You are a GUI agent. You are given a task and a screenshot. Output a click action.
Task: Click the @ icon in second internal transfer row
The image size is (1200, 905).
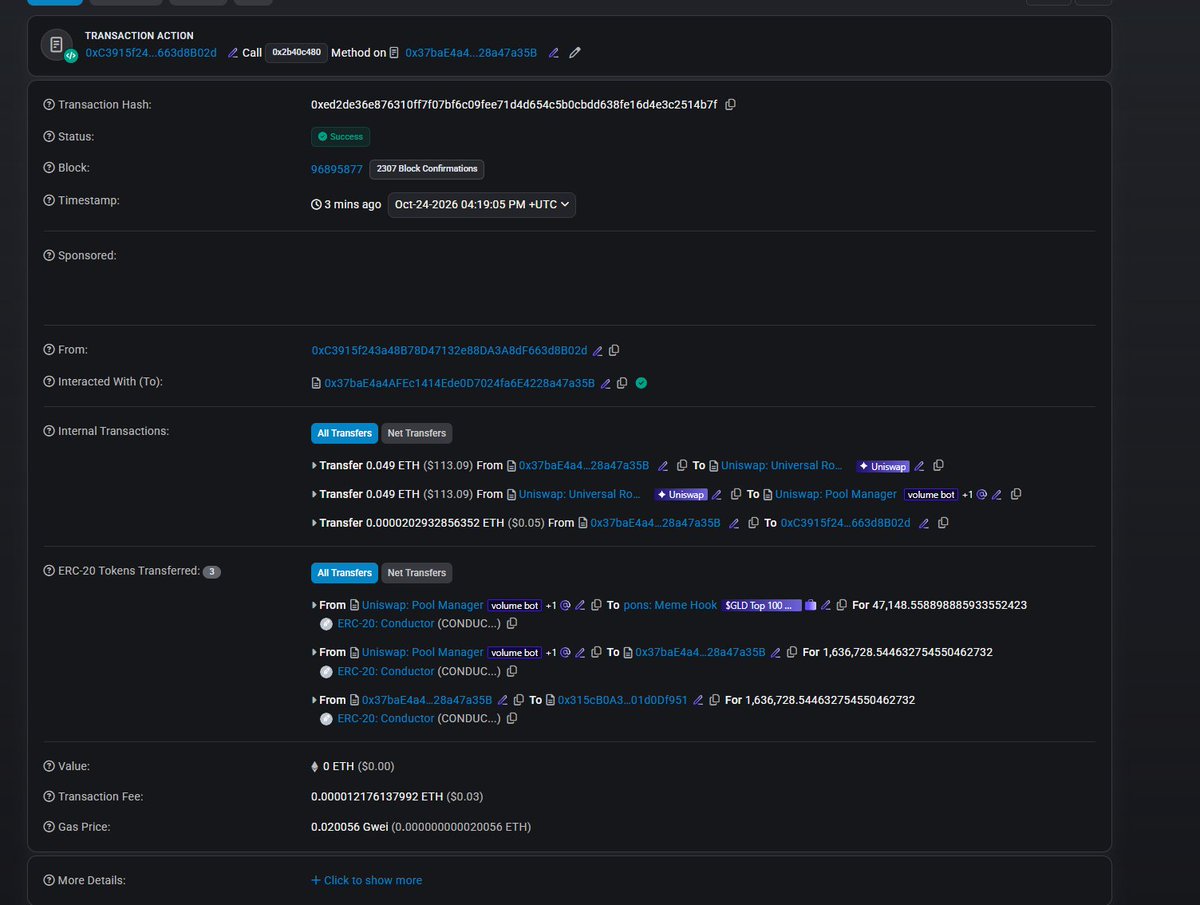pyautogui.click(x=982, y=495)
